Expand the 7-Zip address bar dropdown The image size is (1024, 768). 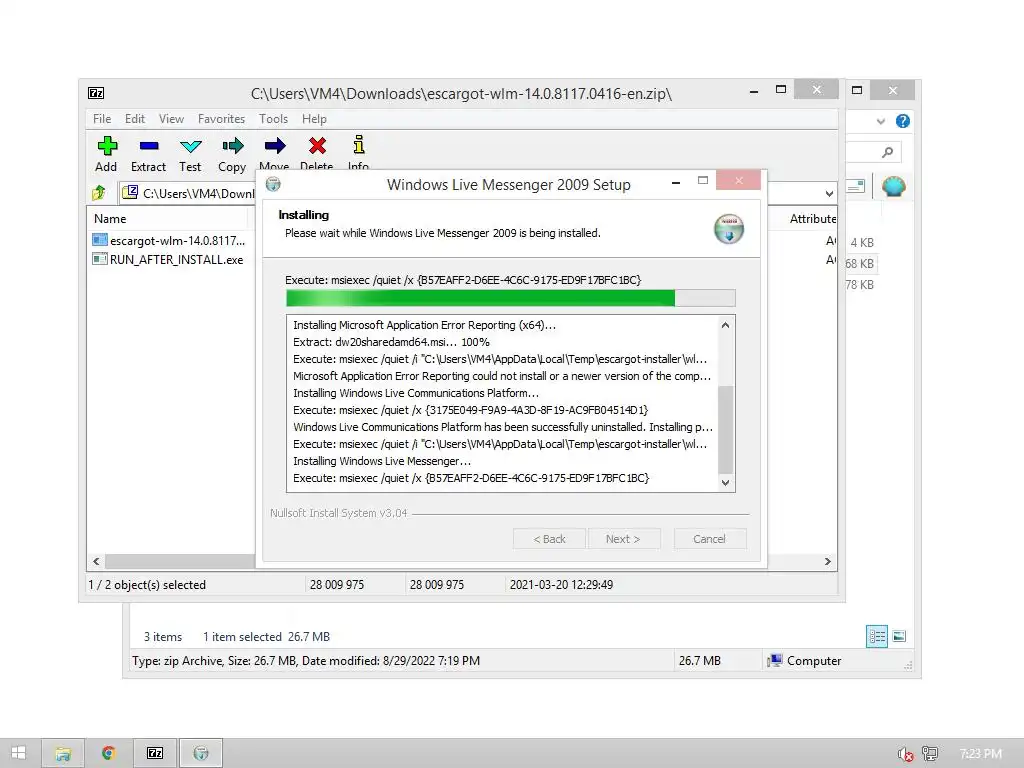829,193
